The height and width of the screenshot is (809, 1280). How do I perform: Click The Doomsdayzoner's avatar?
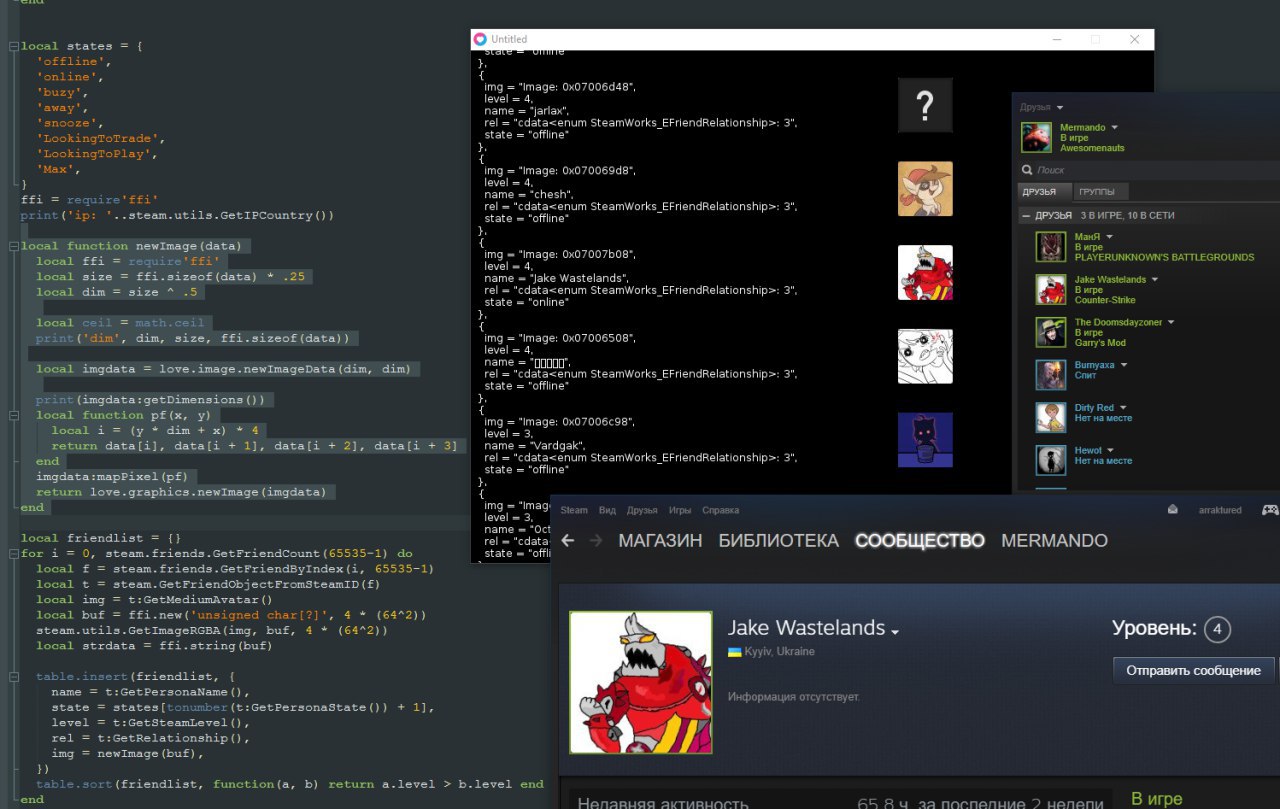(x=1051, y=332)
